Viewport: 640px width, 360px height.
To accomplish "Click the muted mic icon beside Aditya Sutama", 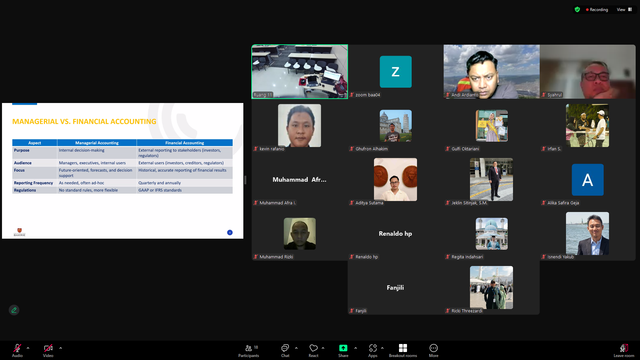I will 352,202.
